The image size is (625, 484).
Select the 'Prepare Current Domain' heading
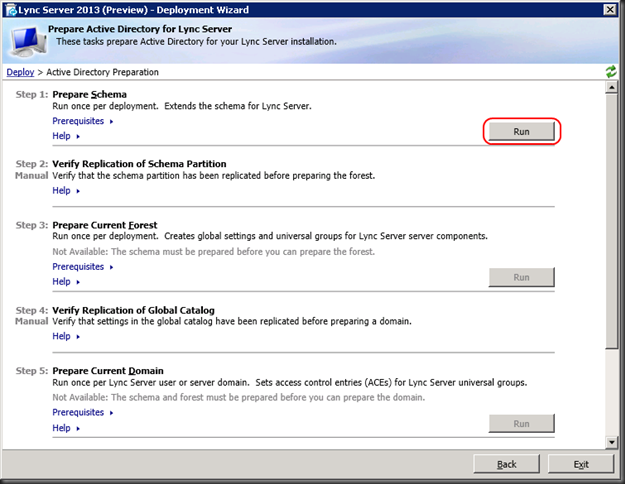point(108,371)
